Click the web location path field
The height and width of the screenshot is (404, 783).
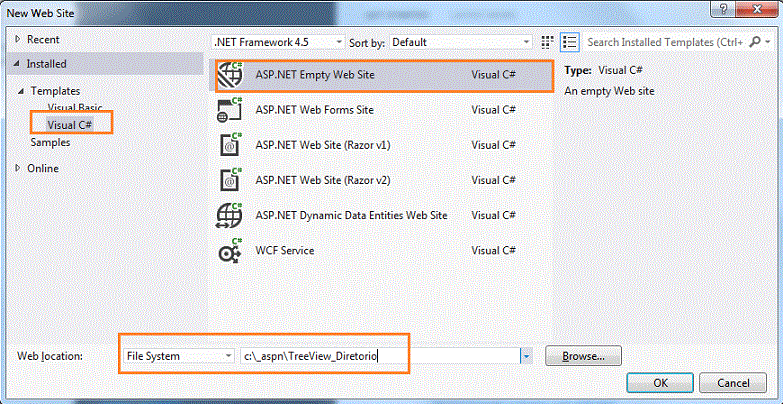[381, 356]
